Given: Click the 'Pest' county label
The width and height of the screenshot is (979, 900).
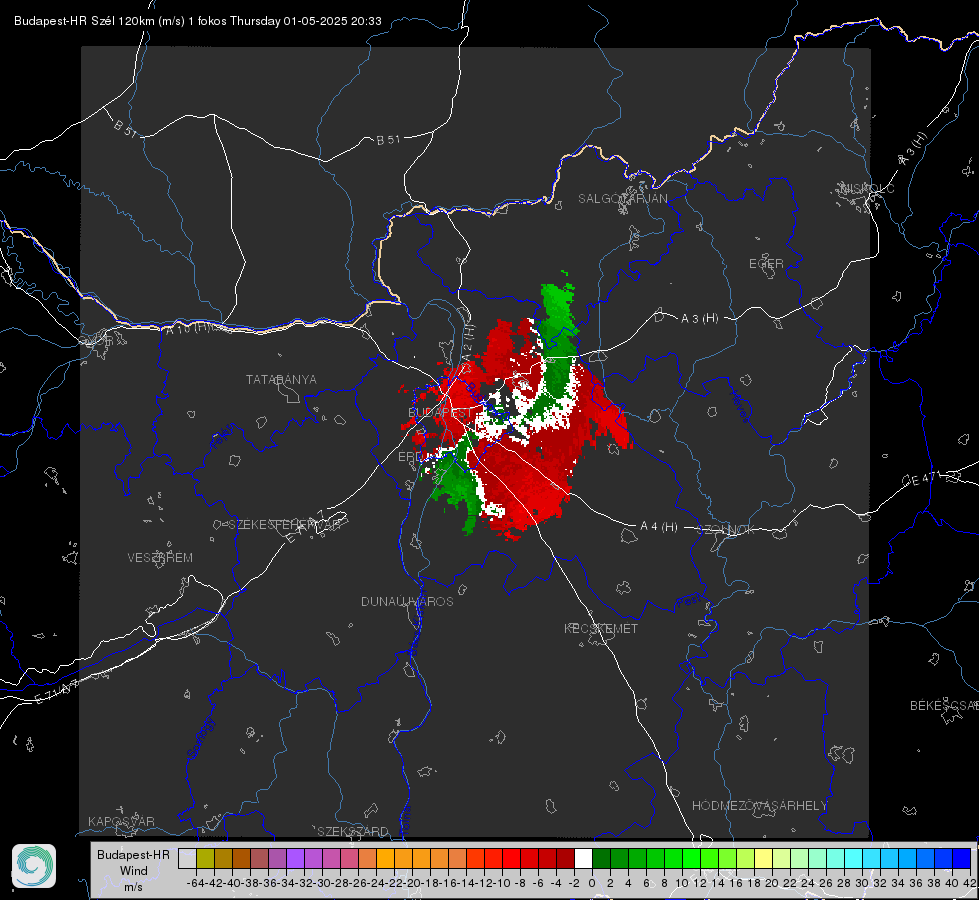Looking at the screenshot, I should pyautogui.click(x=689, y=603).
